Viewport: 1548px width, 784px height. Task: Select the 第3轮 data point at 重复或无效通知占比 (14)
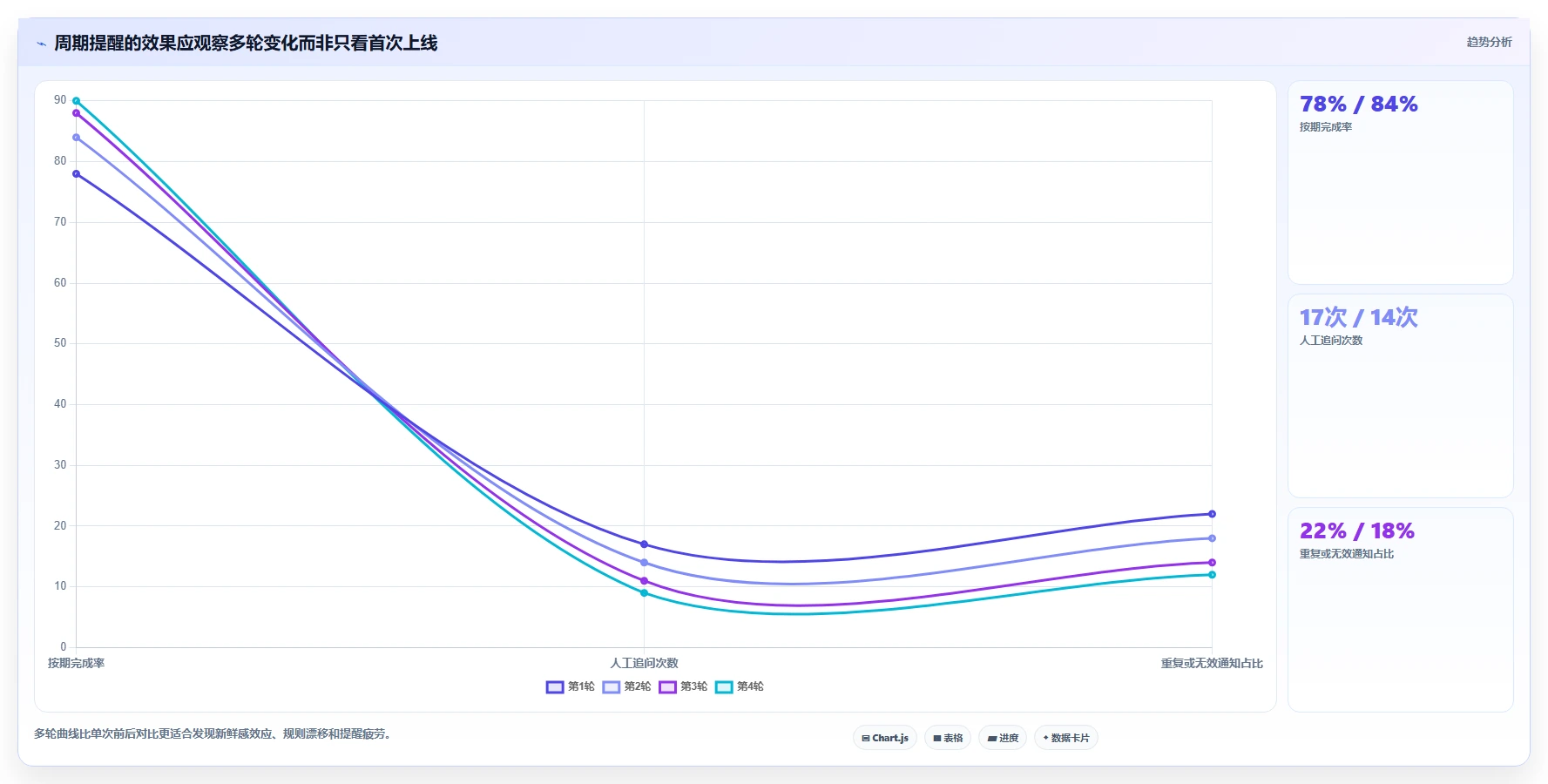[1212, 563]
